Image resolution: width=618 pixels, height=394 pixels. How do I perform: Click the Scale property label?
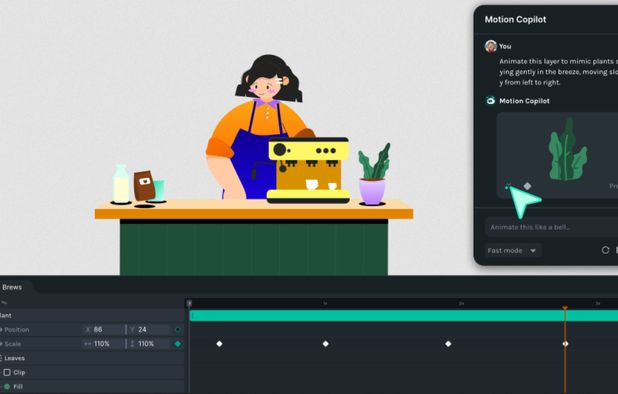tap(13, 344)
